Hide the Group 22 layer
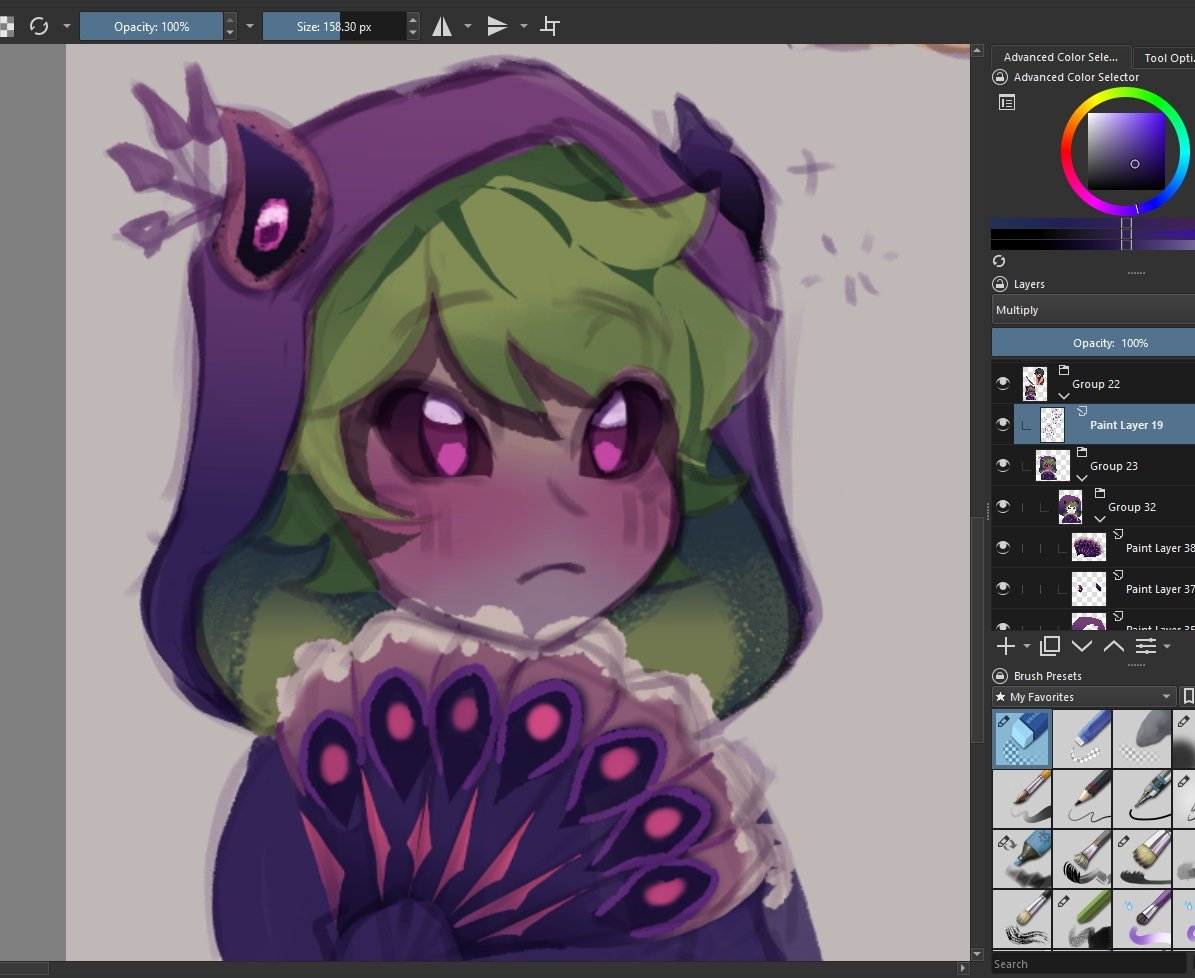Image resolution: width=1195 pixels, height=978 pixels. click(1003, 383)
